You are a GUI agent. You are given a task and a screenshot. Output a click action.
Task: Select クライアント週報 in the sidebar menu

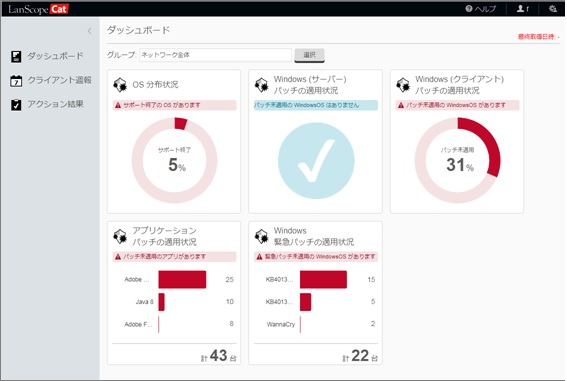coord(59,80)
